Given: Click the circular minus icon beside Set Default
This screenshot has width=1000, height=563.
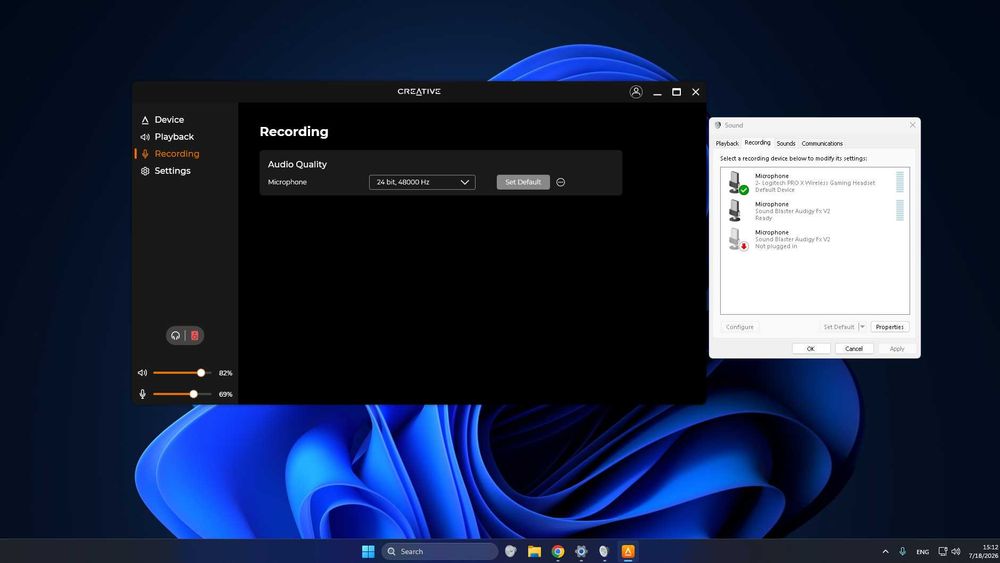Looking at the screenshot, I should click(x=561, y=182).
